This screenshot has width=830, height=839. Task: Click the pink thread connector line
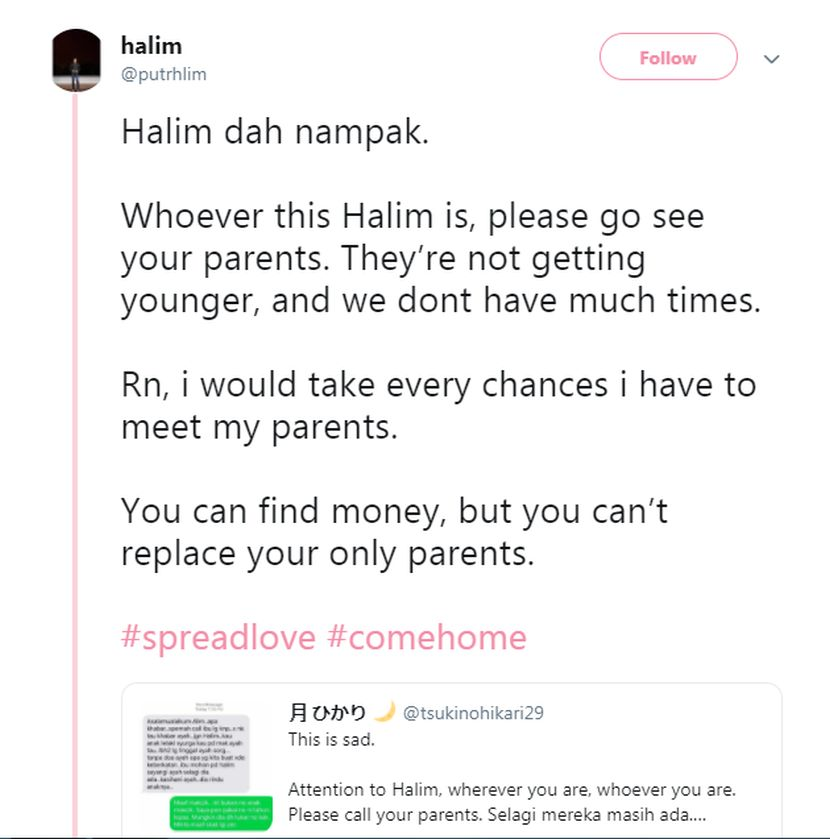(x=75, y=466)
